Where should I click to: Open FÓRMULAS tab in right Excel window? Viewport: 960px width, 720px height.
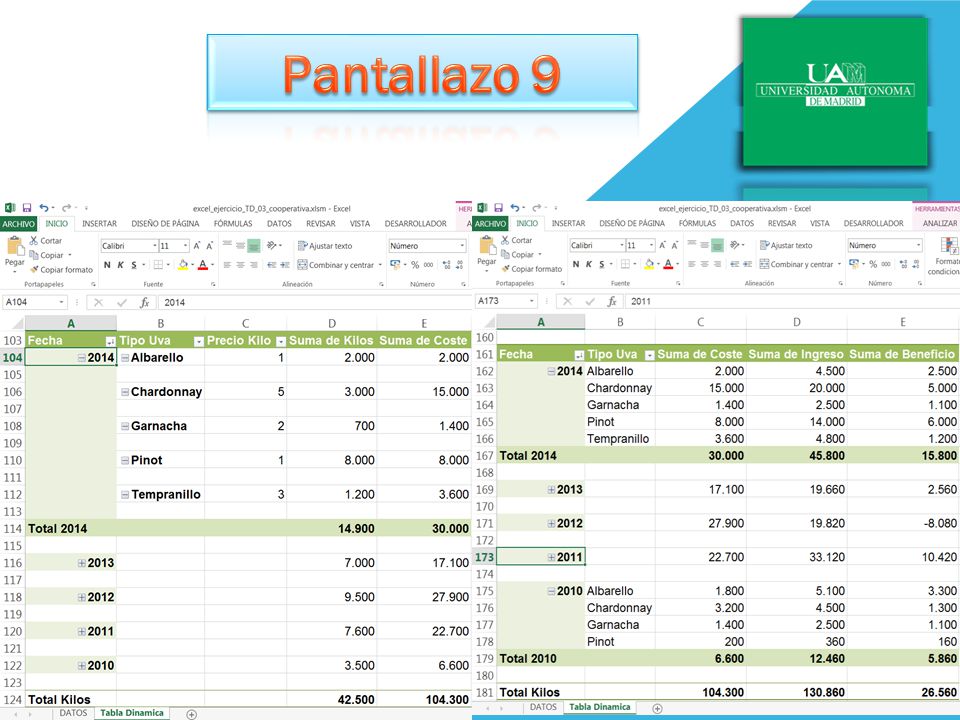pyautogui.click(x=697, y=223)
